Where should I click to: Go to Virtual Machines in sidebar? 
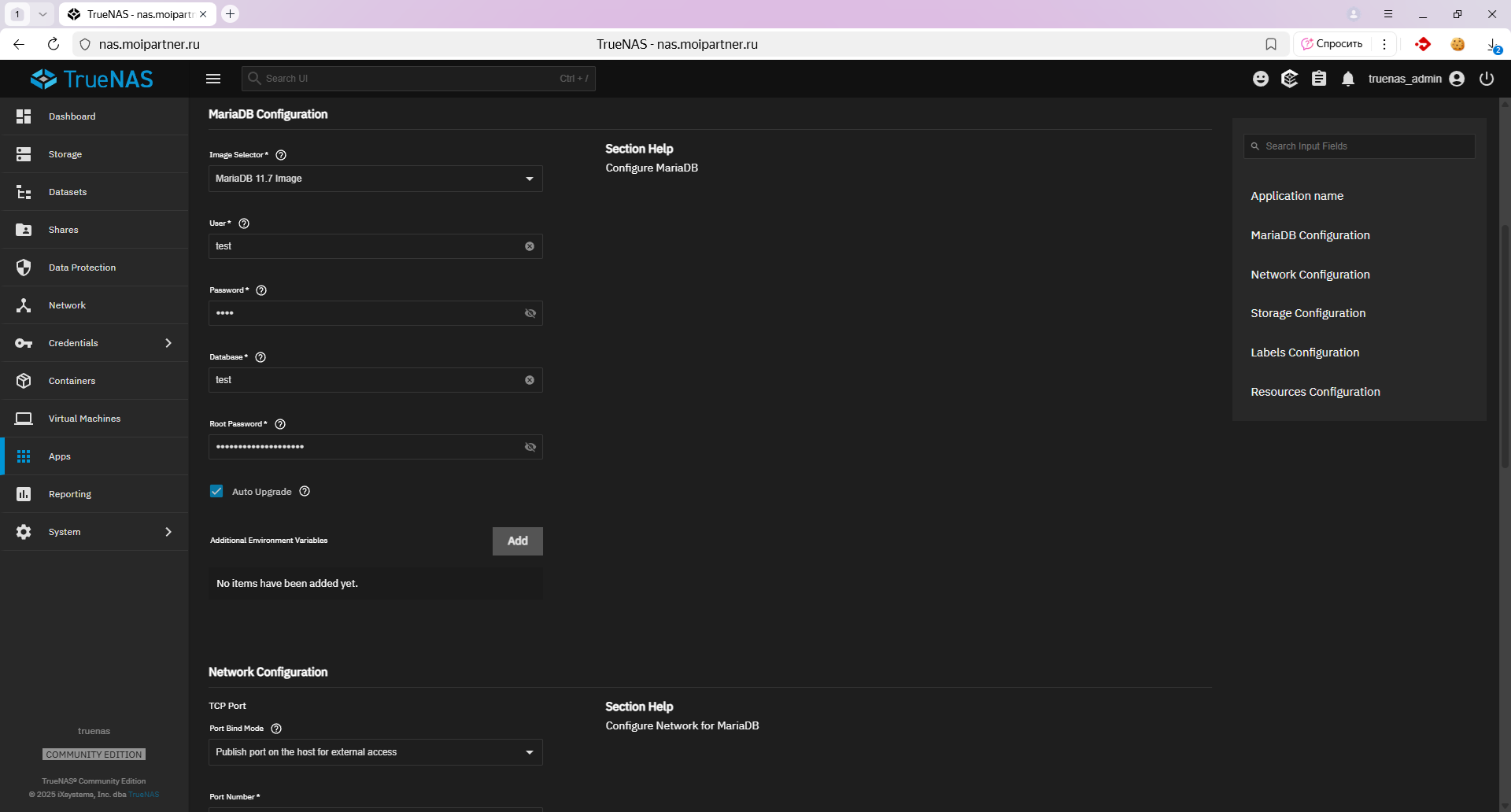coord(84,419)
